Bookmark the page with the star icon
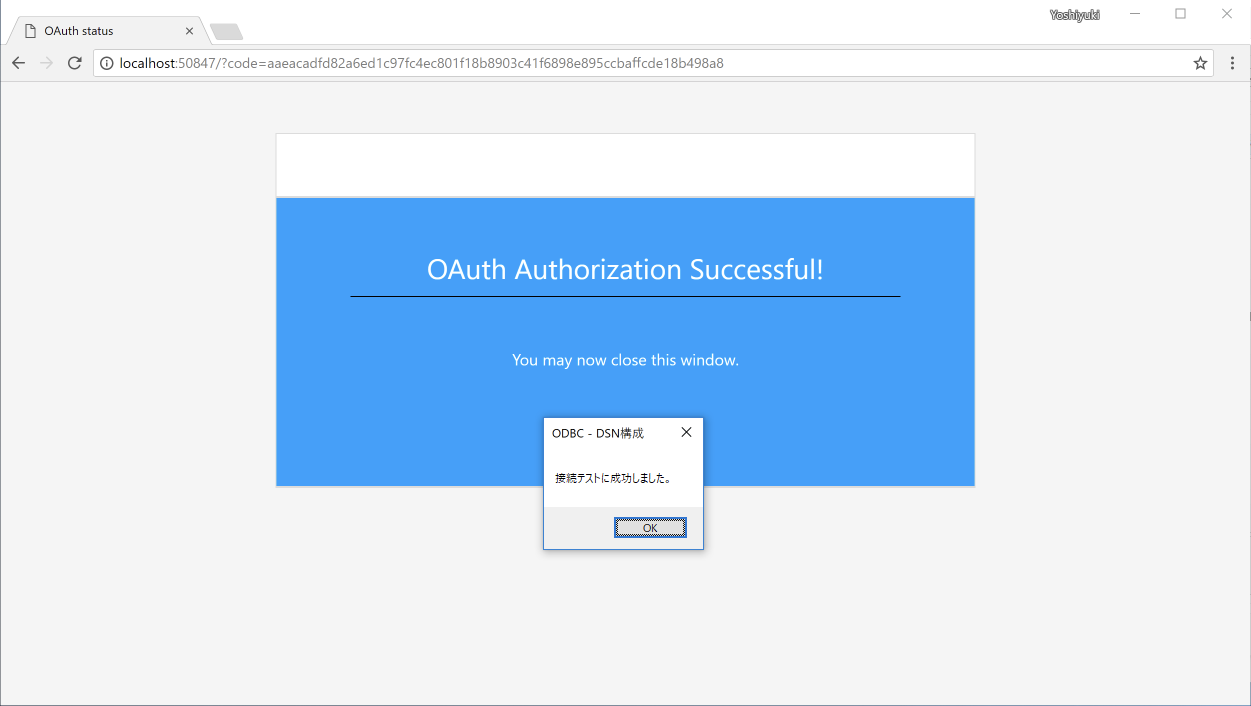The image size is (1251, 706). 1199,62
